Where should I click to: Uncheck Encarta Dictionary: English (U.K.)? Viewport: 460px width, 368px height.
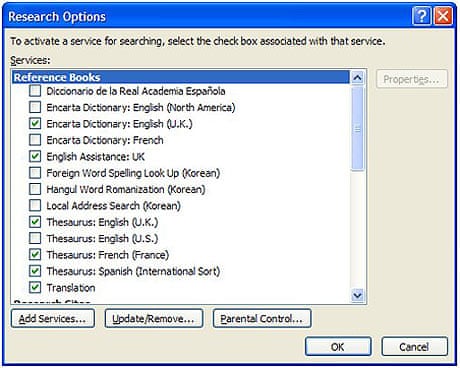coord(35,123)
